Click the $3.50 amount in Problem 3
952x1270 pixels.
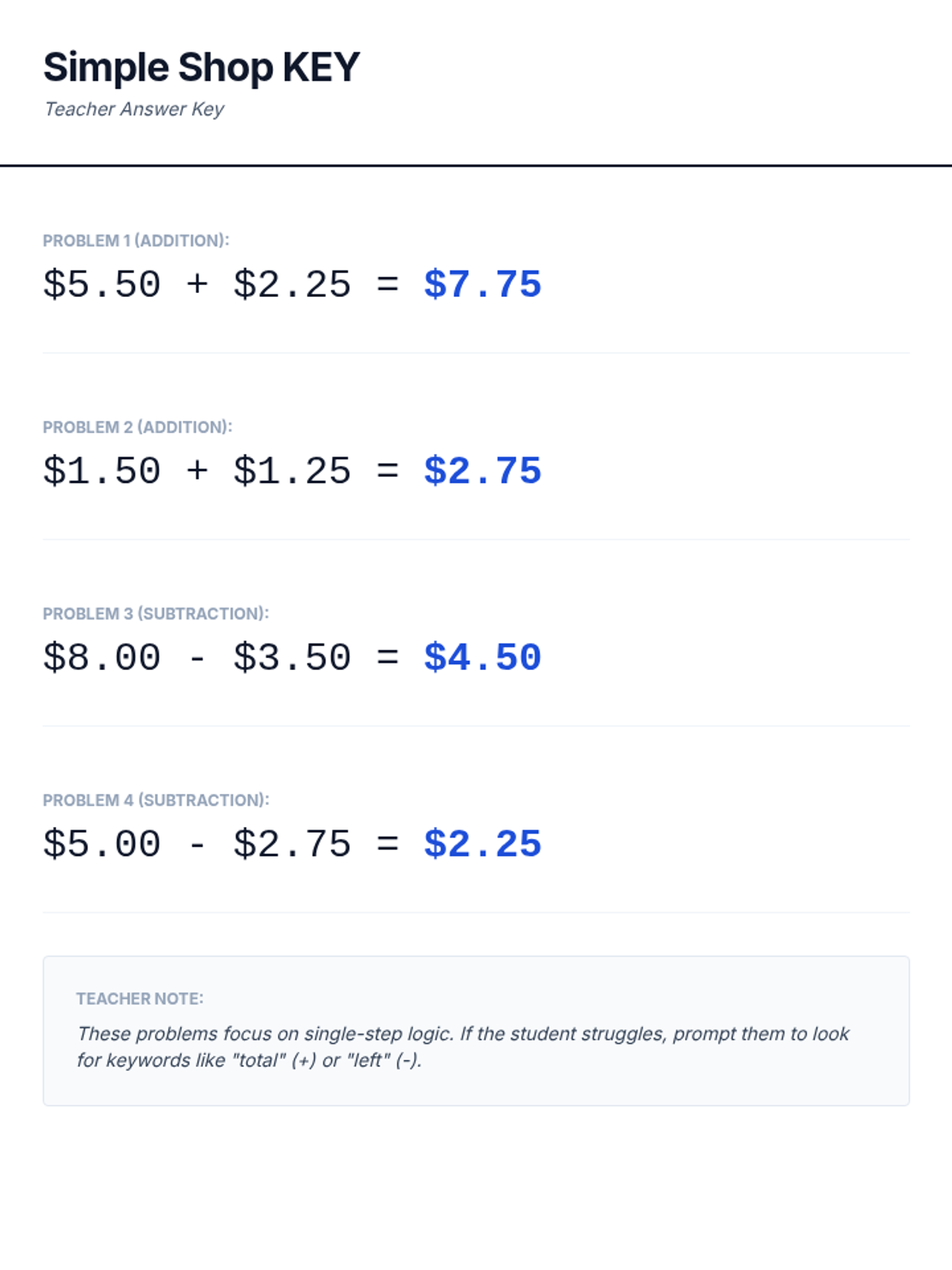[292, 657]
